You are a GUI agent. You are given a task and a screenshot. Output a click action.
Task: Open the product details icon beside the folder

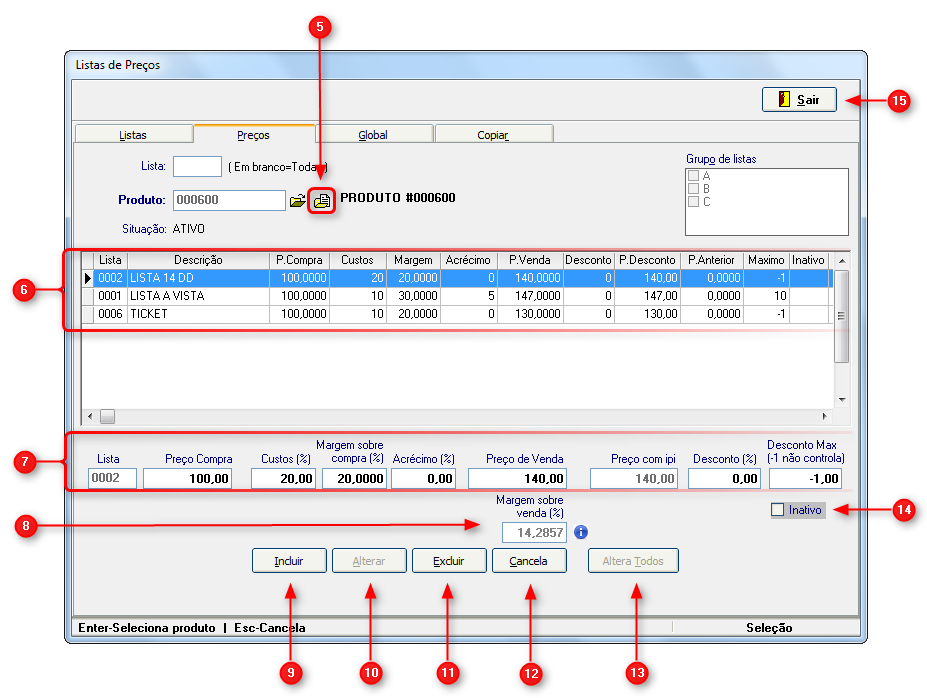322,201
